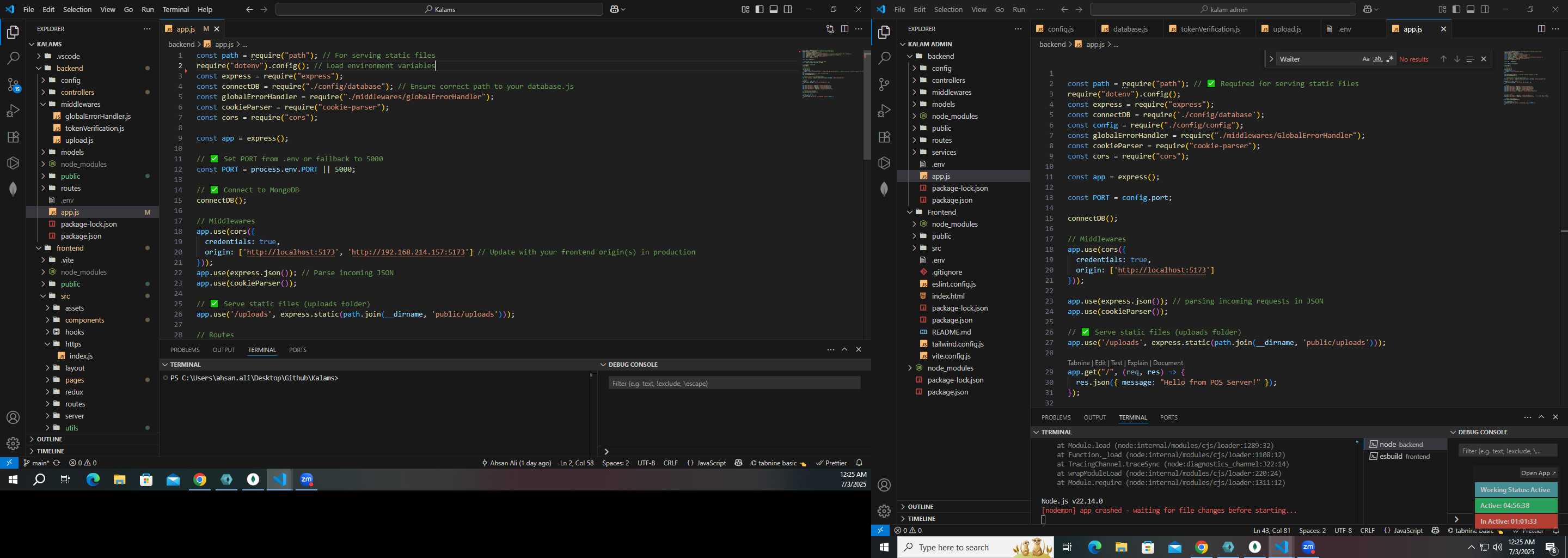
Task: Open Source Control in kalam admin window
Action: click(x=884, y=84)
